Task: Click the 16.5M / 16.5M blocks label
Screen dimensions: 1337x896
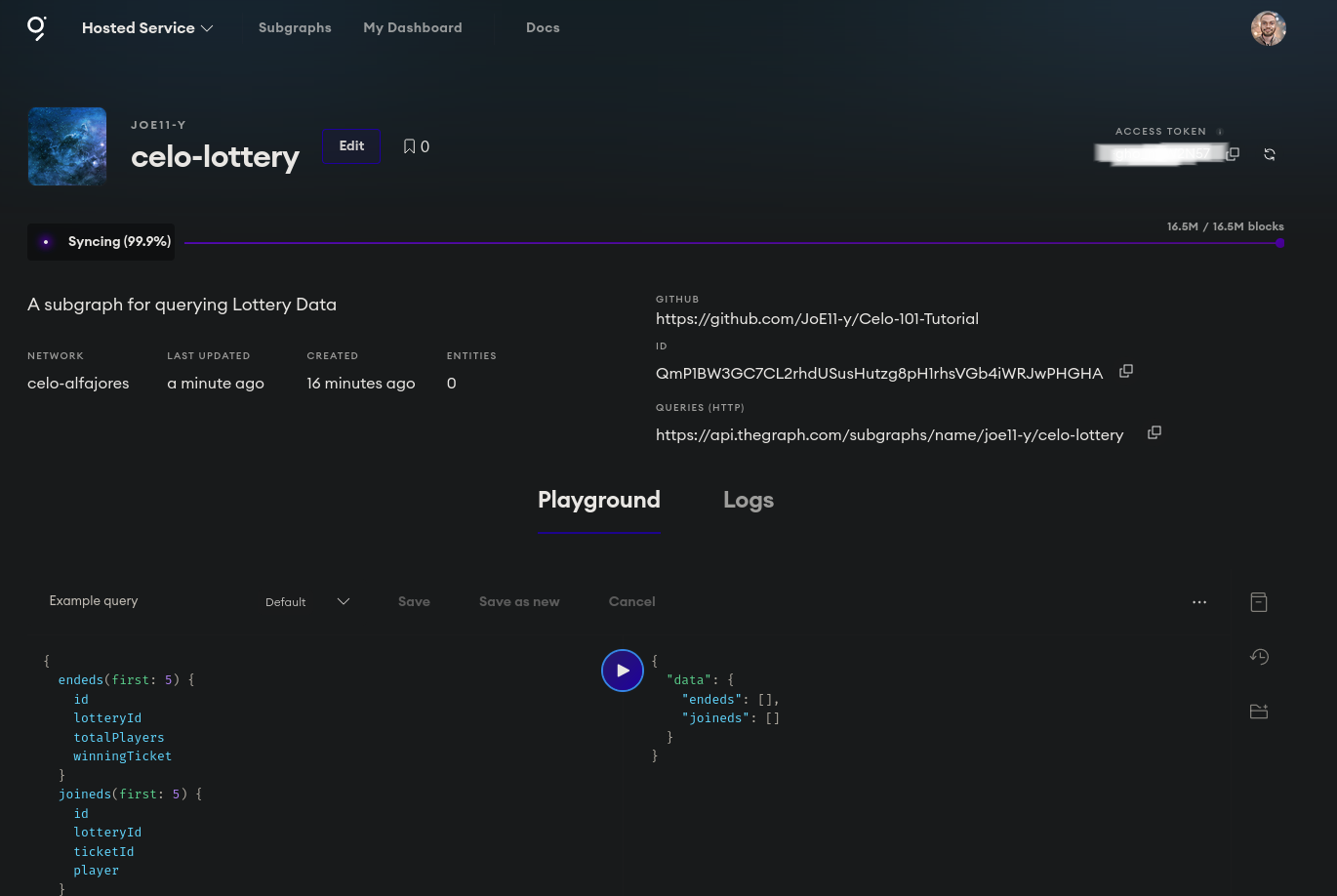Action: coord(1226,226)
